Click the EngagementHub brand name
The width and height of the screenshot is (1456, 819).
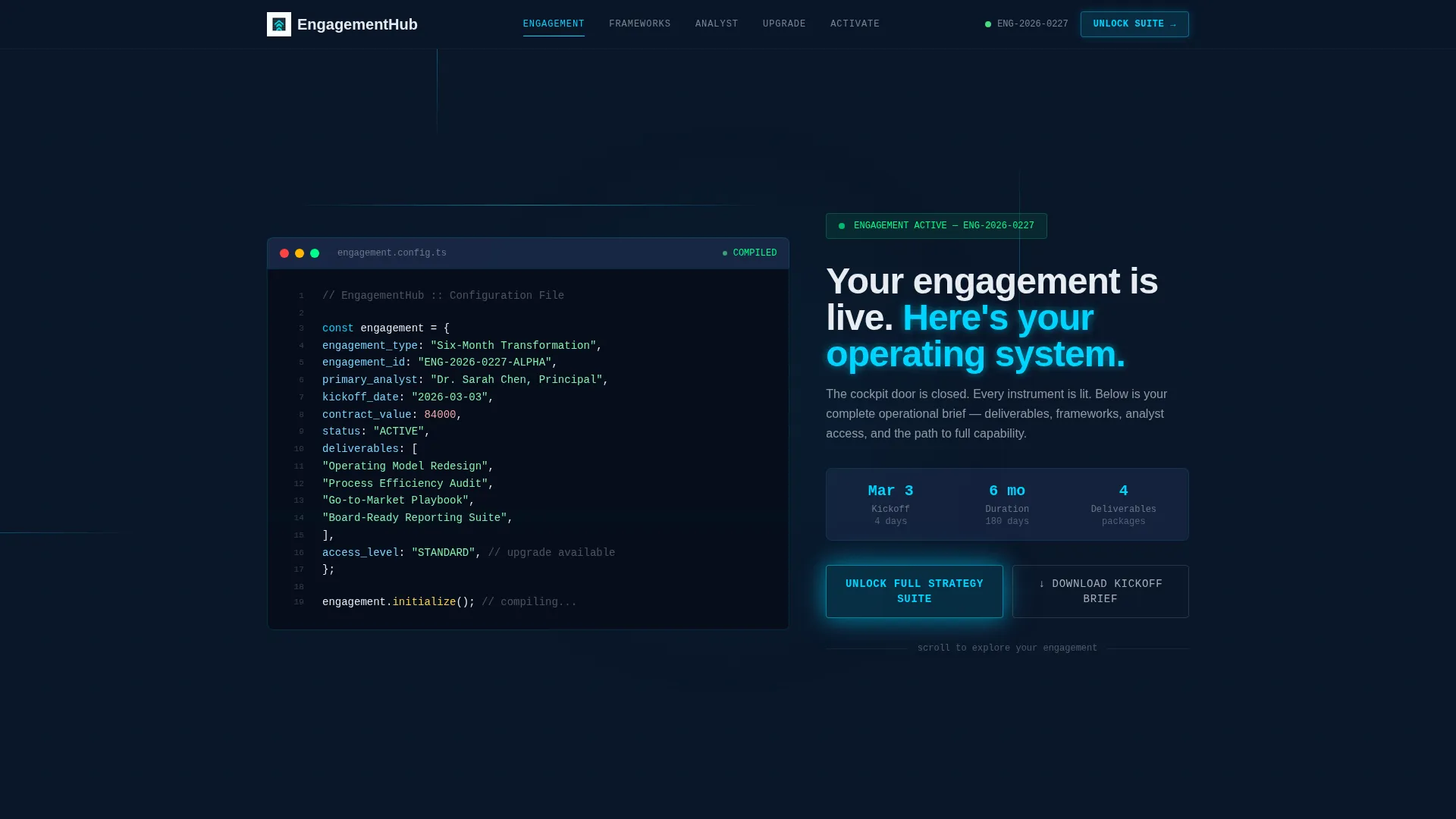pyautogui.click(x=357, y=24)
